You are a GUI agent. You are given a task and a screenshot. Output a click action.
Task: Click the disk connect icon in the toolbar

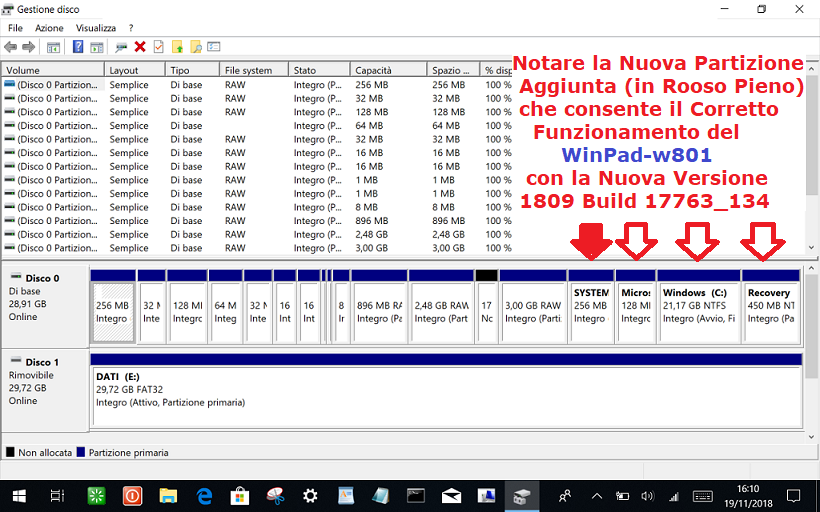121,47
